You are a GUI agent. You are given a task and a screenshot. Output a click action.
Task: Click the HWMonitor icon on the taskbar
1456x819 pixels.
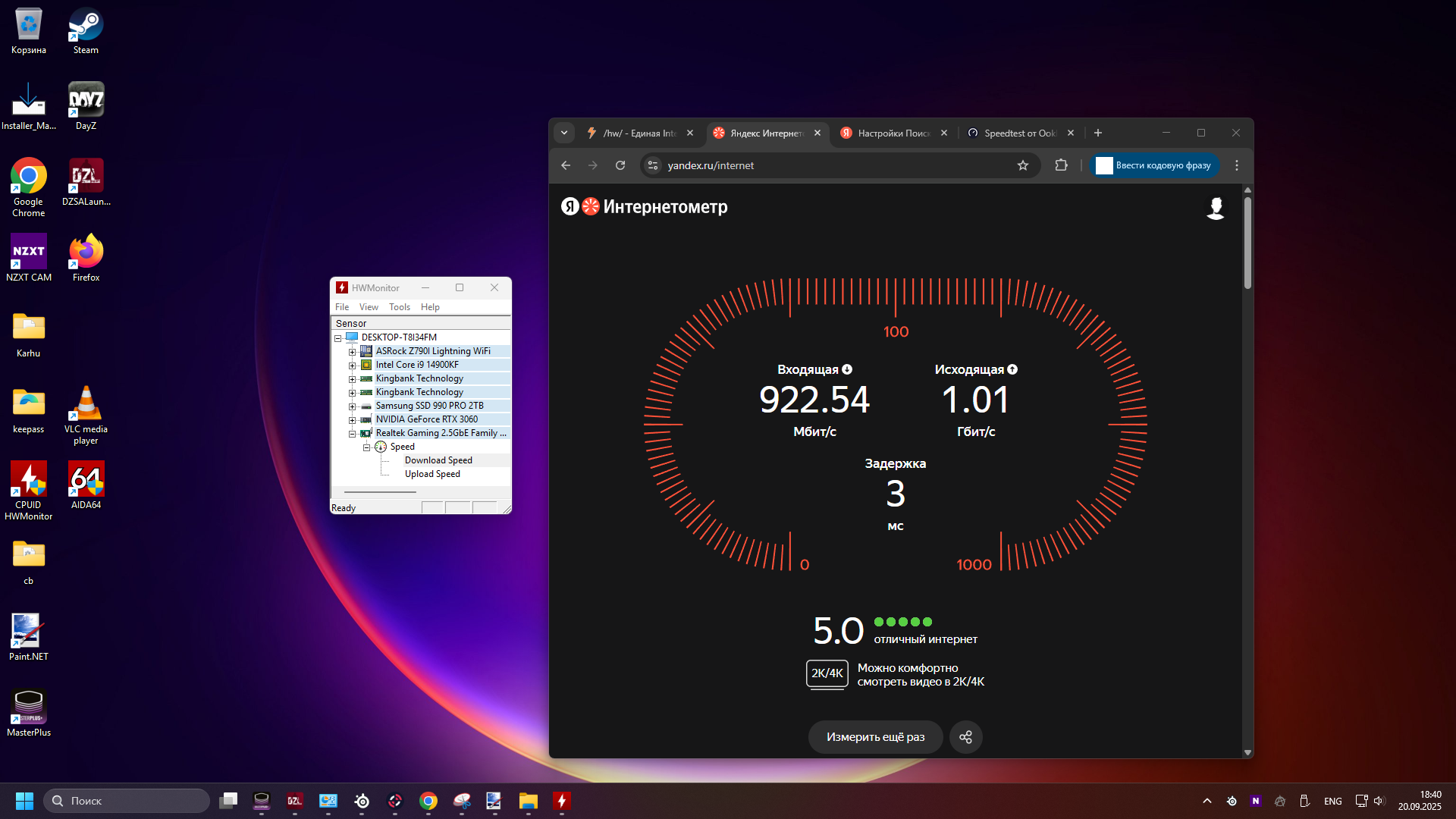[562, 801]
